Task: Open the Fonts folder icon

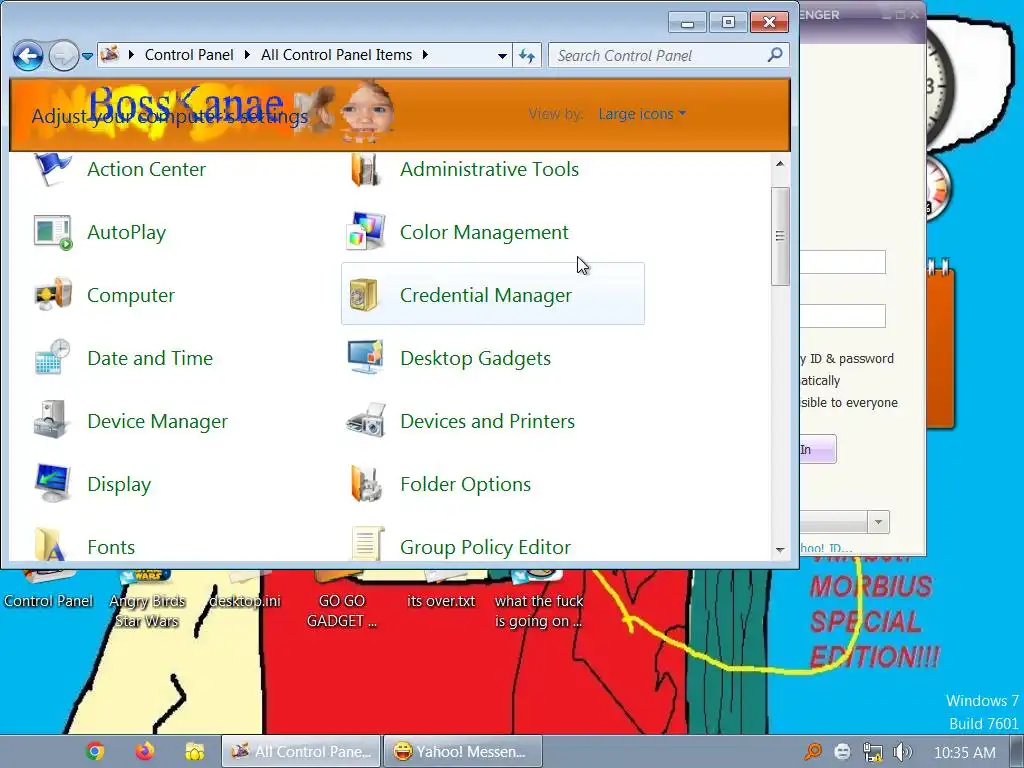Action: point(51,545)
